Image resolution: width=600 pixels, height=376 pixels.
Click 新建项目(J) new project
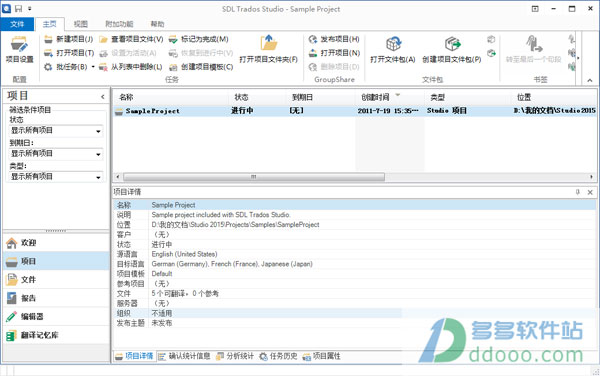(x=68, y=39)
